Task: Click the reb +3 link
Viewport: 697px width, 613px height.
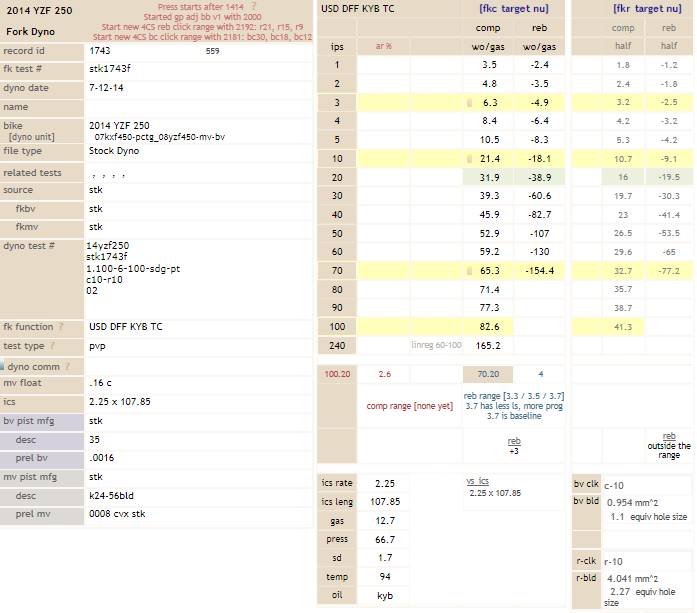Action: (514, 440)
